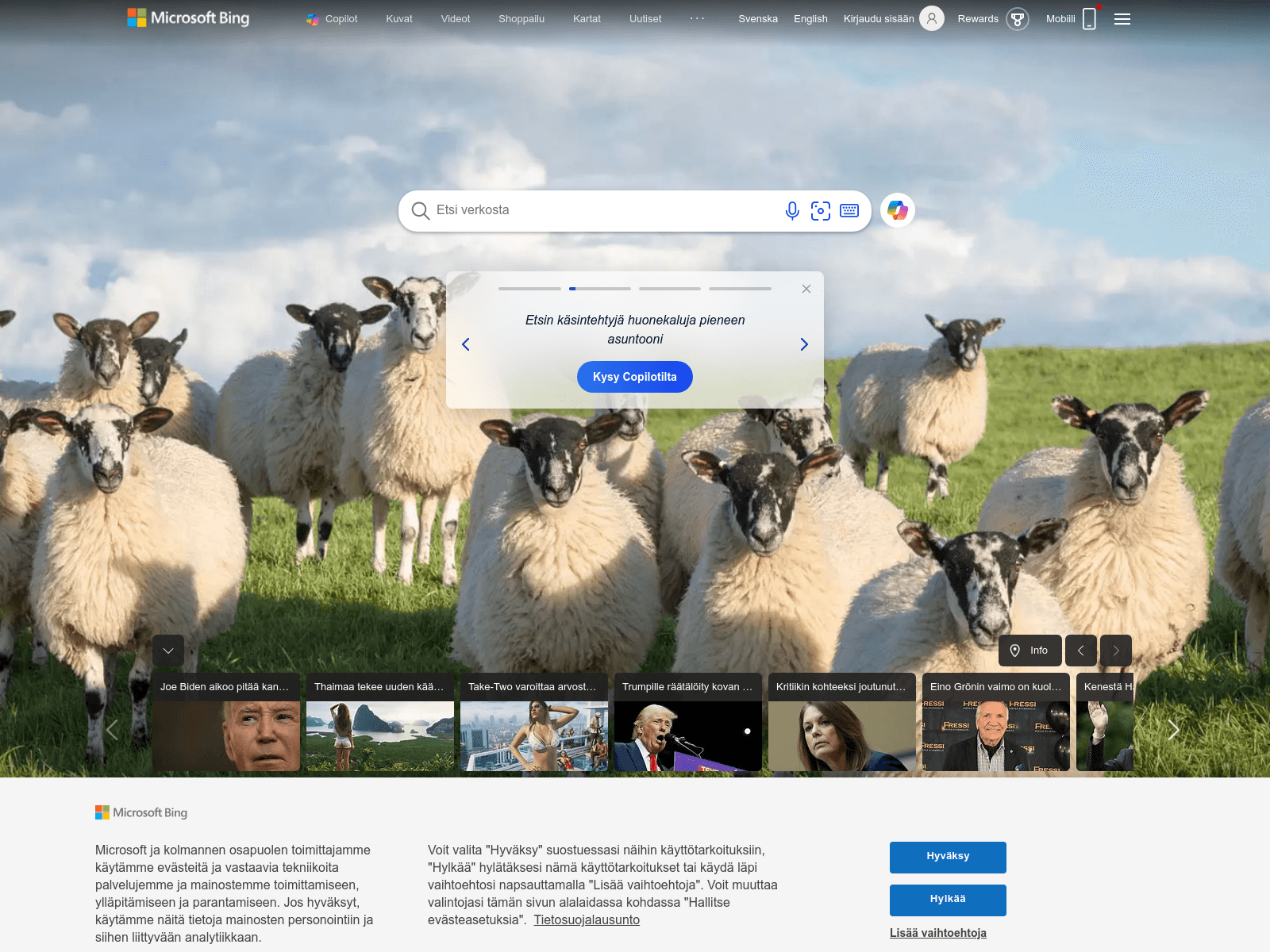Click the suggestion text about käsintehtyjä huonekaluja
This screenshot has height=952, width=1270.
[x=635, y=329]
